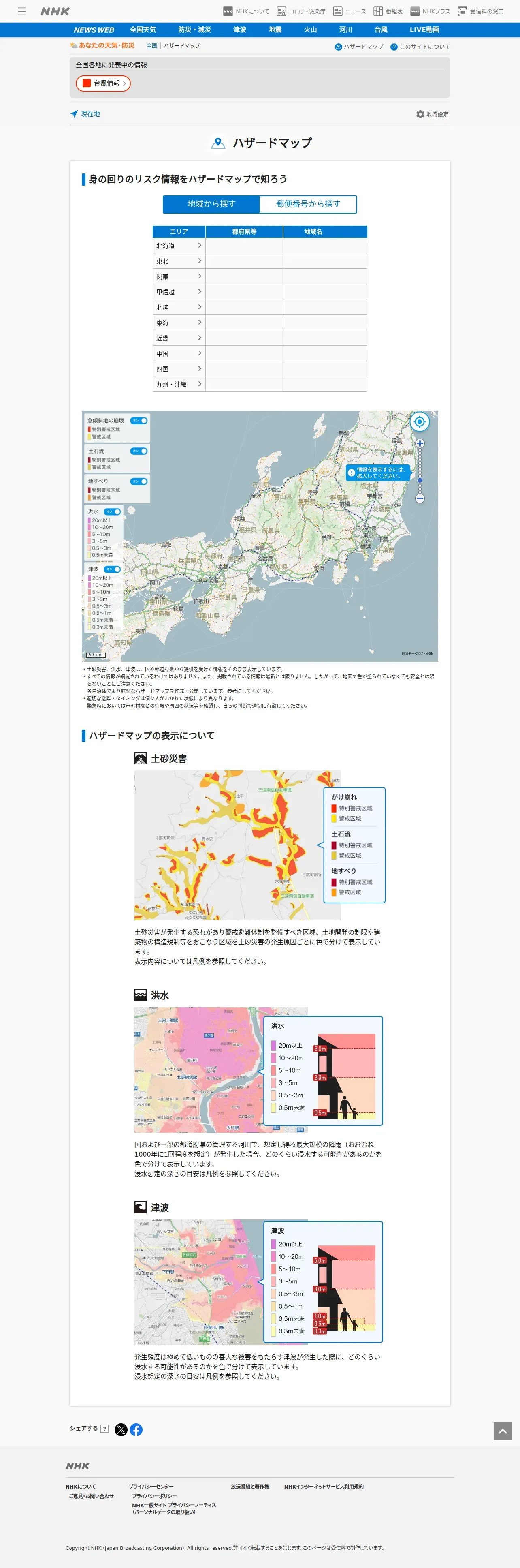Expand the 中国 area row
Screen dimensions: 520x1568
[179, 353]
